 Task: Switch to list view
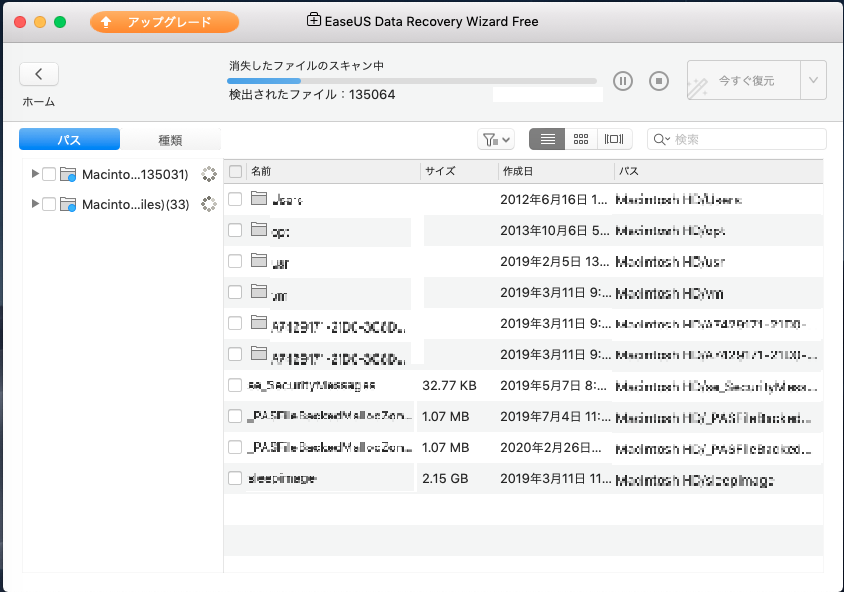pyautogui.click(x=547, y=139)
